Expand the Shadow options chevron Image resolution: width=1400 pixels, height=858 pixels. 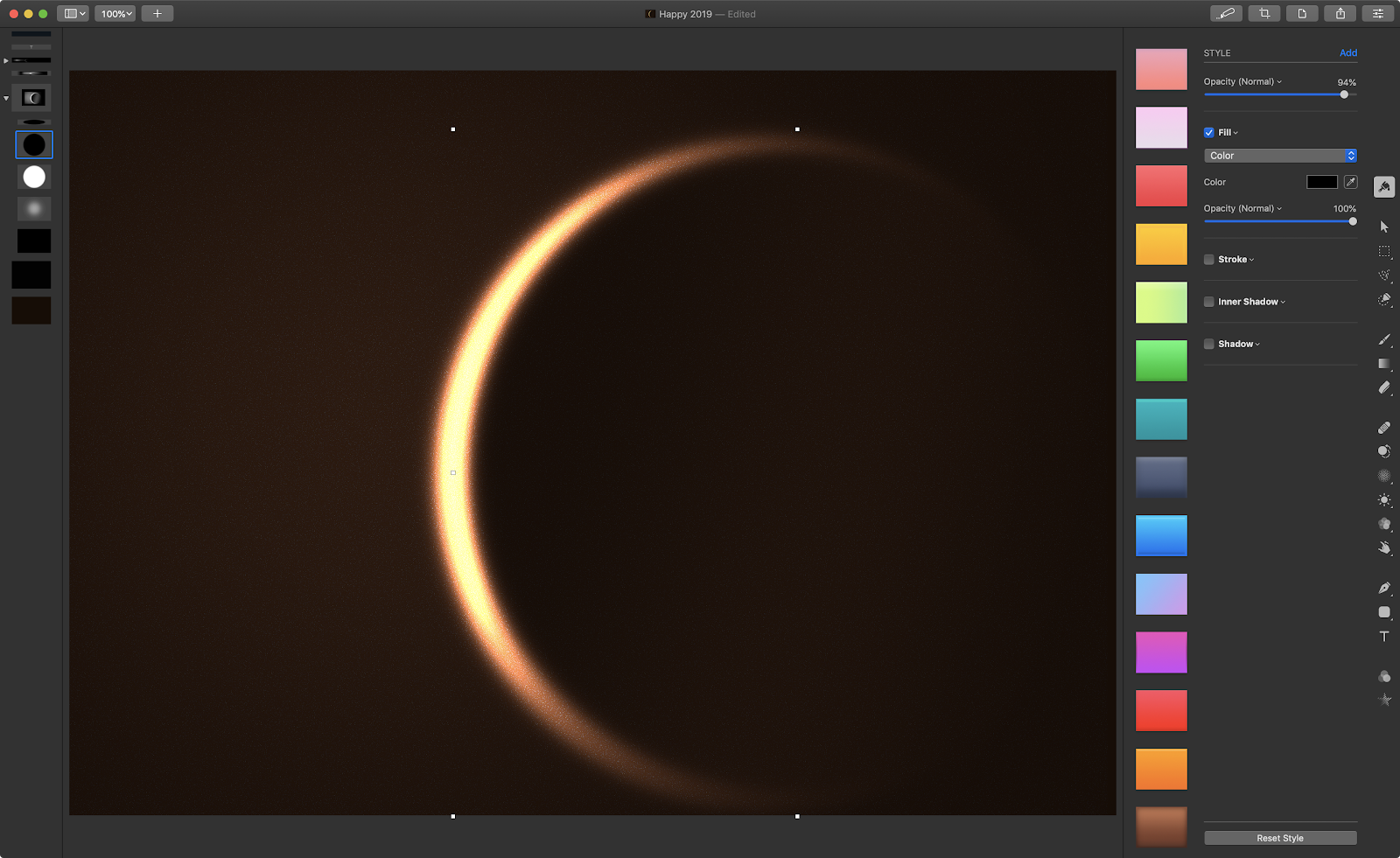[1257, 345]
